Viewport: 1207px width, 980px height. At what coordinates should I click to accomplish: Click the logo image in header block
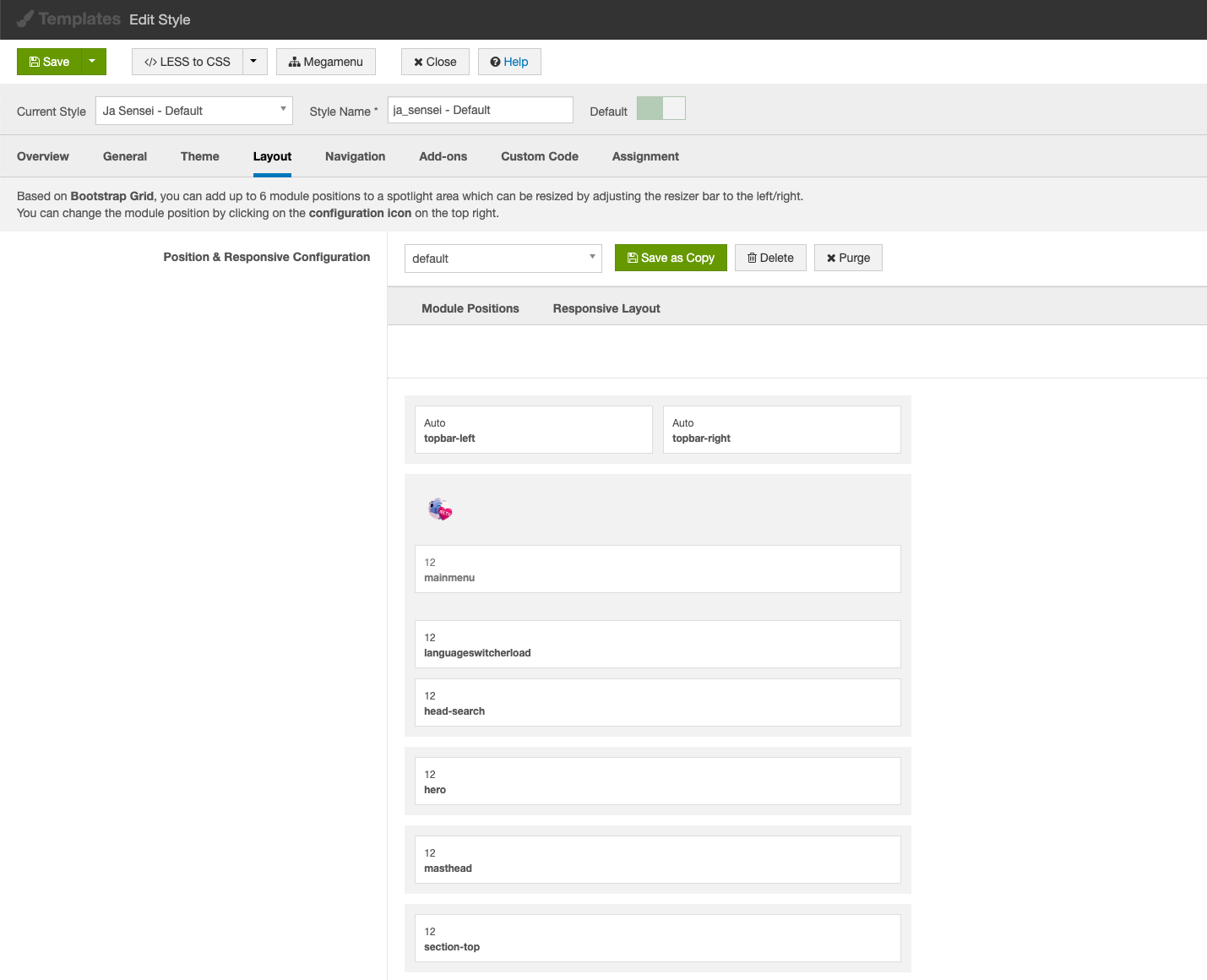point(439,509)
